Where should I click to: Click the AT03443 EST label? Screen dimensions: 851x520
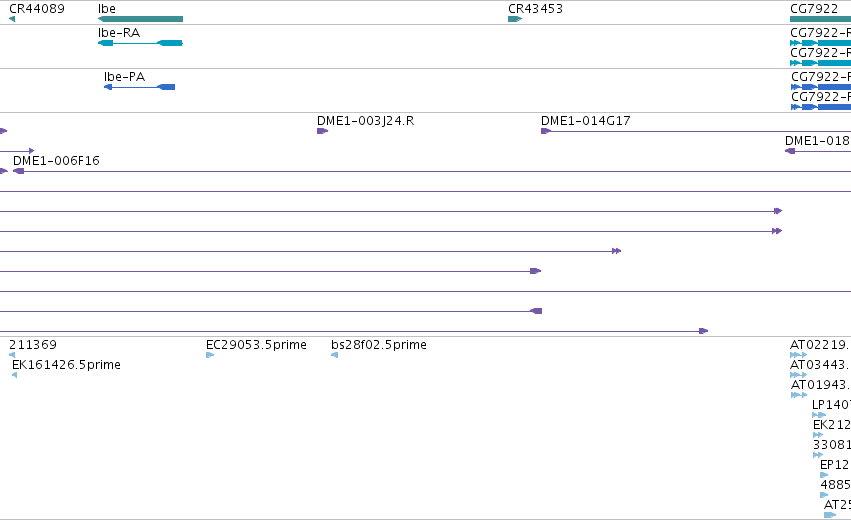click(818, 365)
